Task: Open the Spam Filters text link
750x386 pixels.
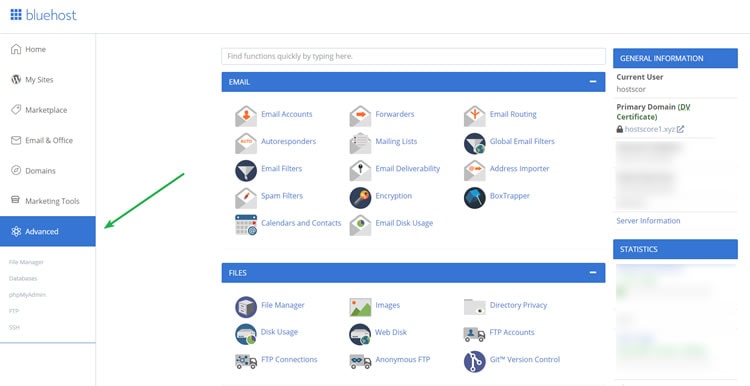Action: (282, 196)
